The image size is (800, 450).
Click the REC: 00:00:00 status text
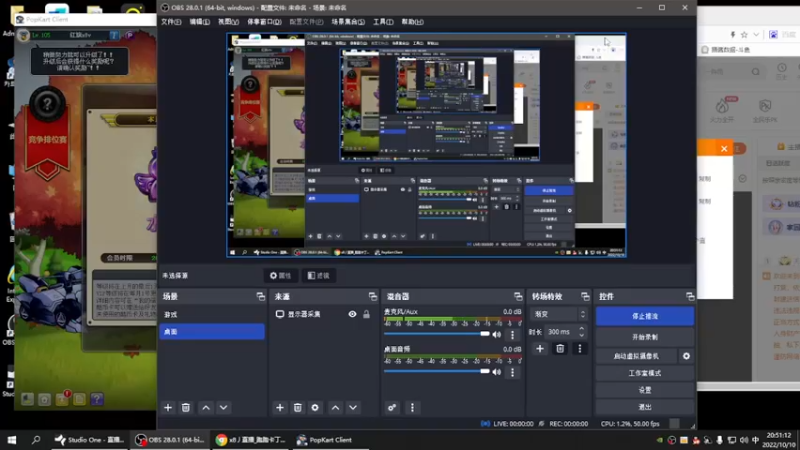(x=568, y=423)
